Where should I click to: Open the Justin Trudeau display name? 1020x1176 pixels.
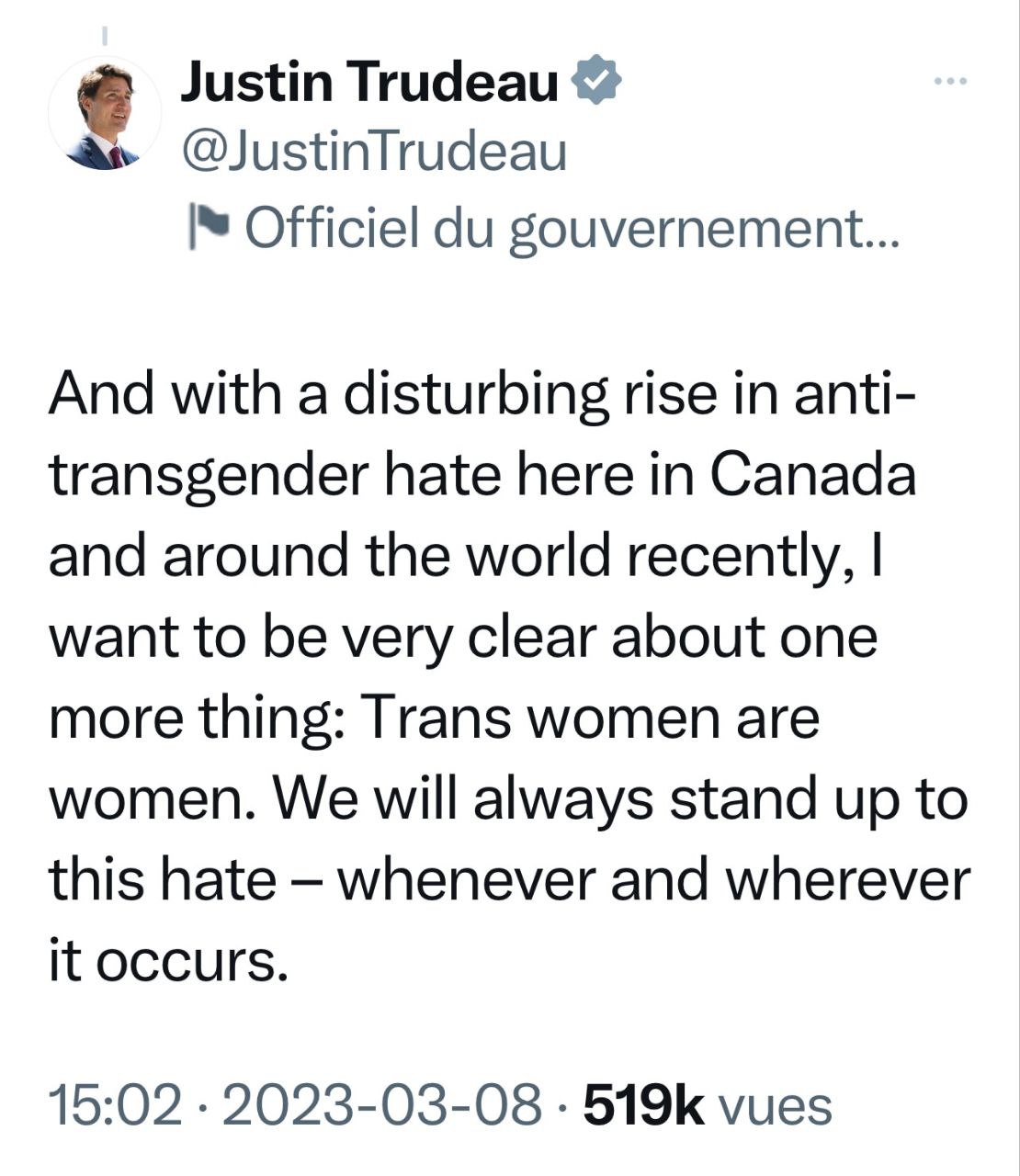[x=369, y=82]
